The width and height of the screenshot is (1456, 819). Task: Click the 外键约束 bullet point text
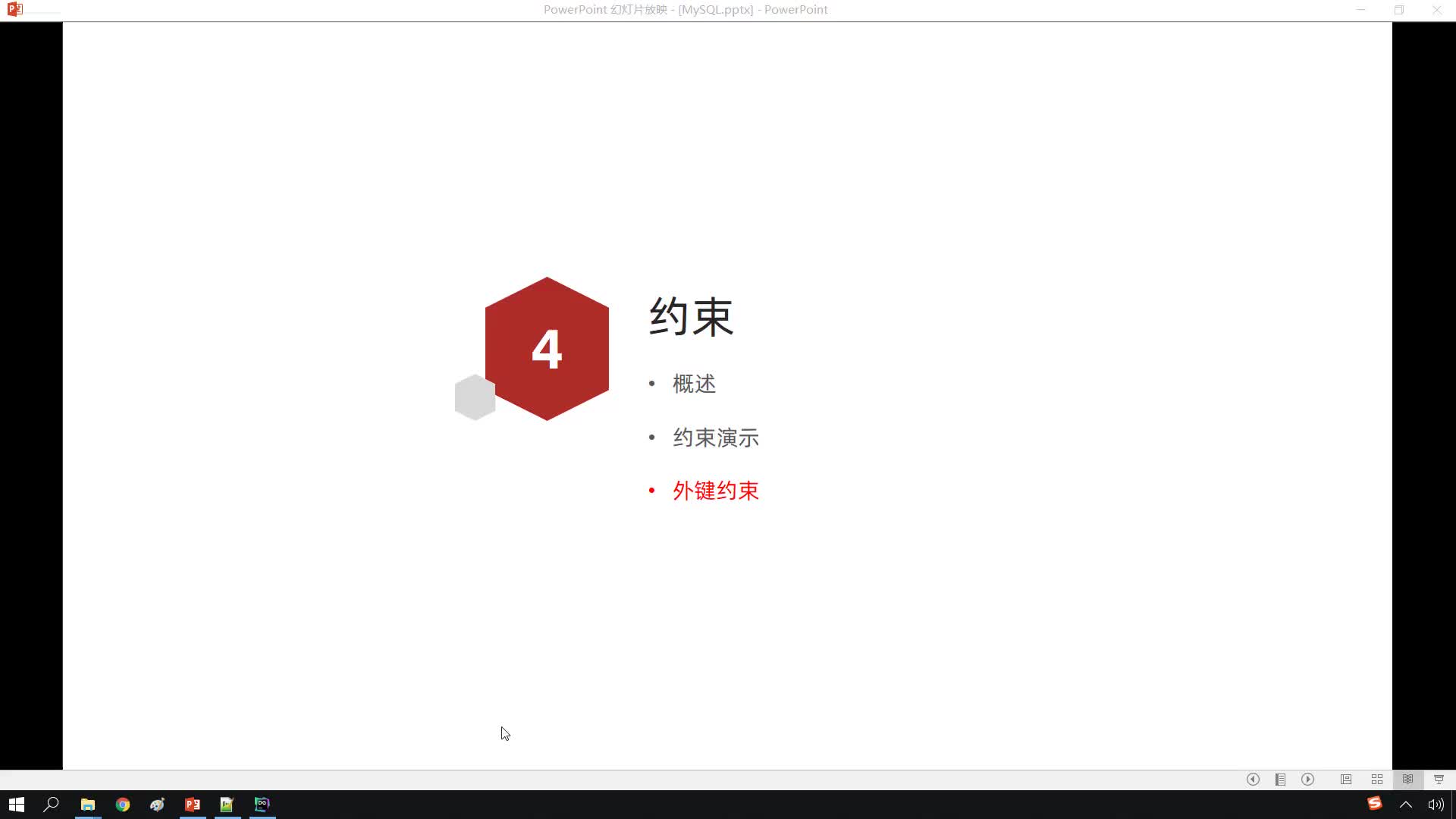(x=716, y=490)
